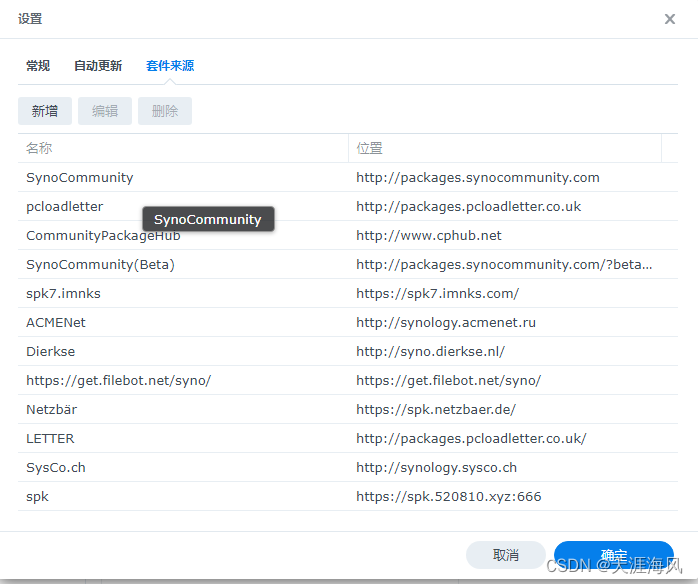Click location http://packages.pcloadletter.co.uk/ with trailing slash
Viewport: 698px width, 584px height.
pyautogui.click(x=471, y=438)
